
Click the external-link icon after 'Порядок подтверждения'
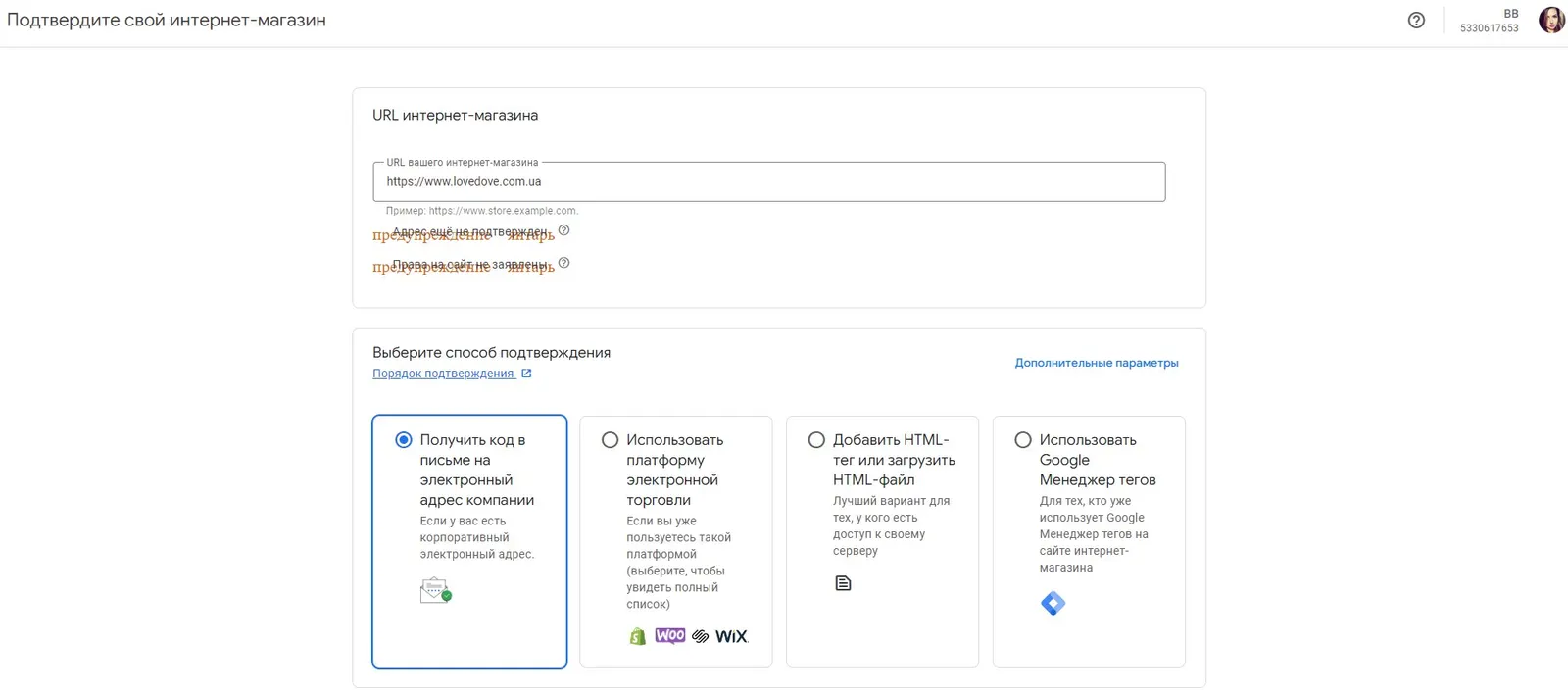point(526,374)
